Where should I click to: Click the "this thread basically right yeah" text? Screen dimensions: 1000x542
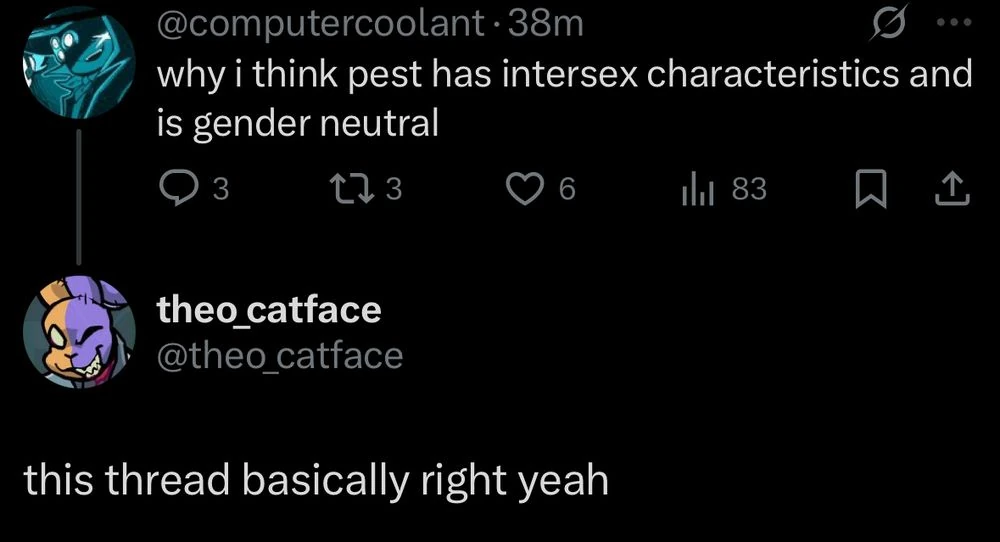click(316, 480)
